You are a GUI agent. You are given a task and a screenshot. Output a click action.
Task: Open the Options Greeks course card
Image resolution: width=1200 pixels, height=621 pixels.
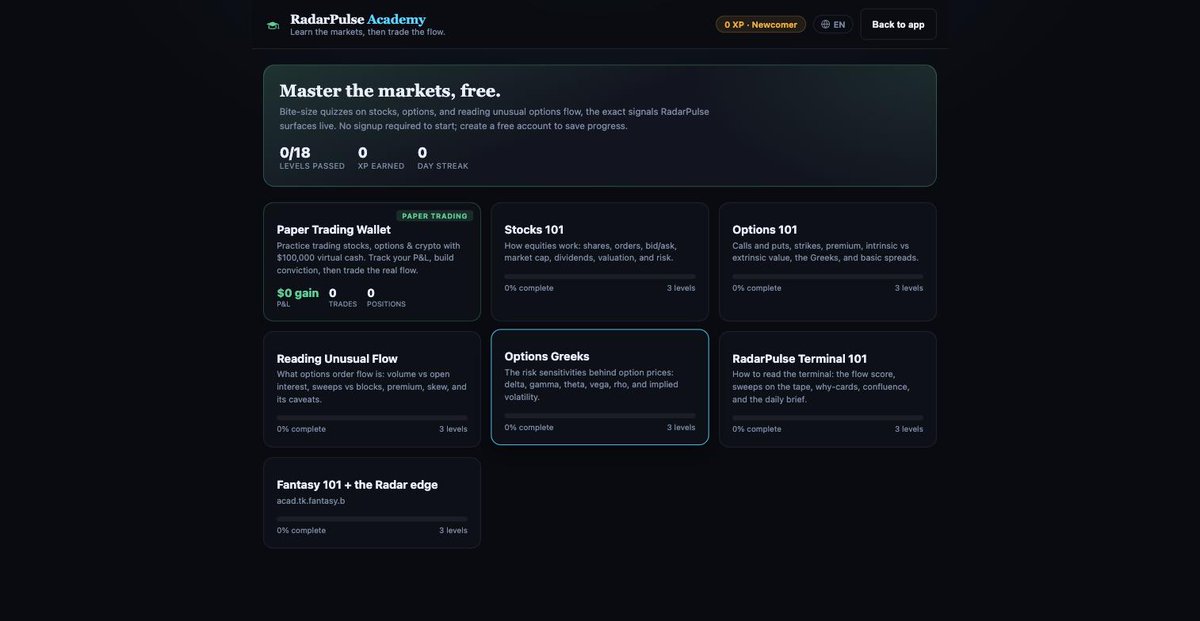coord(600,387)
